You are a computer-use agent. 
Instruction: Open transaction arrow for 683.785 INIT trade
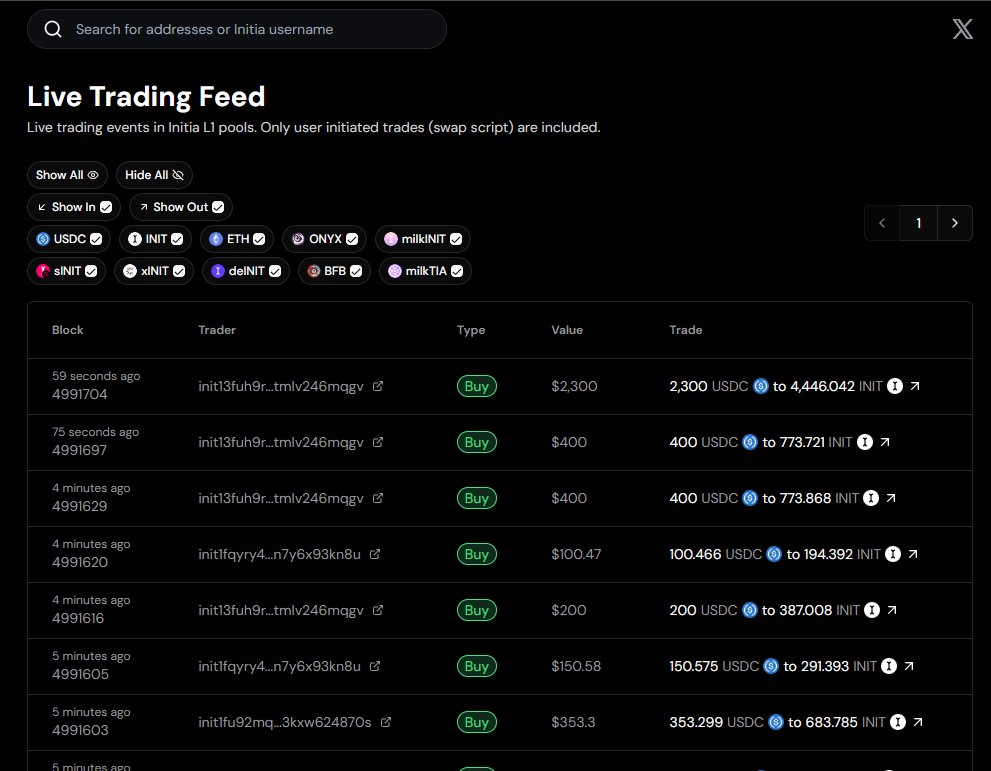point(918,722)
